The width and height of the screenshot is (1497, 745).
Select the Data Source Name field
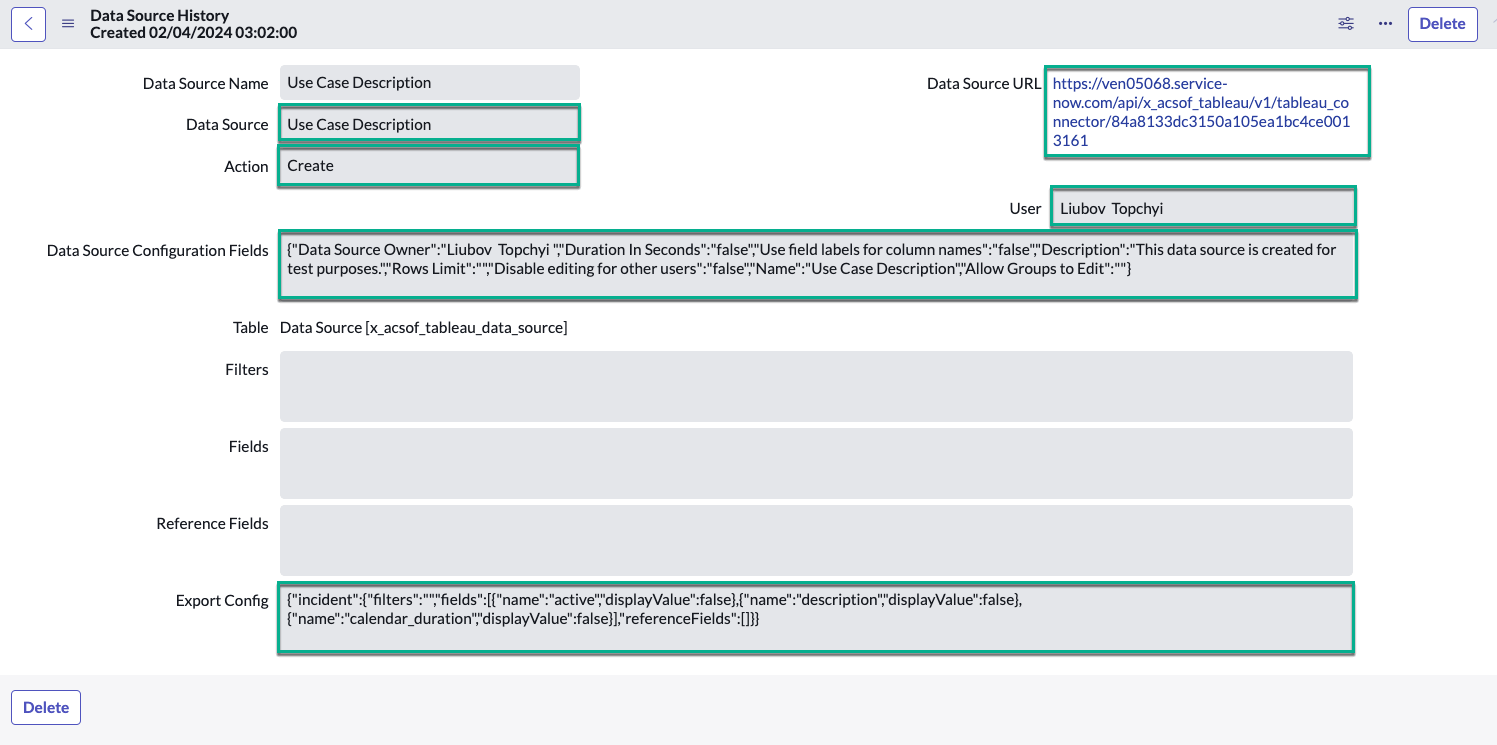pos(429,82)
